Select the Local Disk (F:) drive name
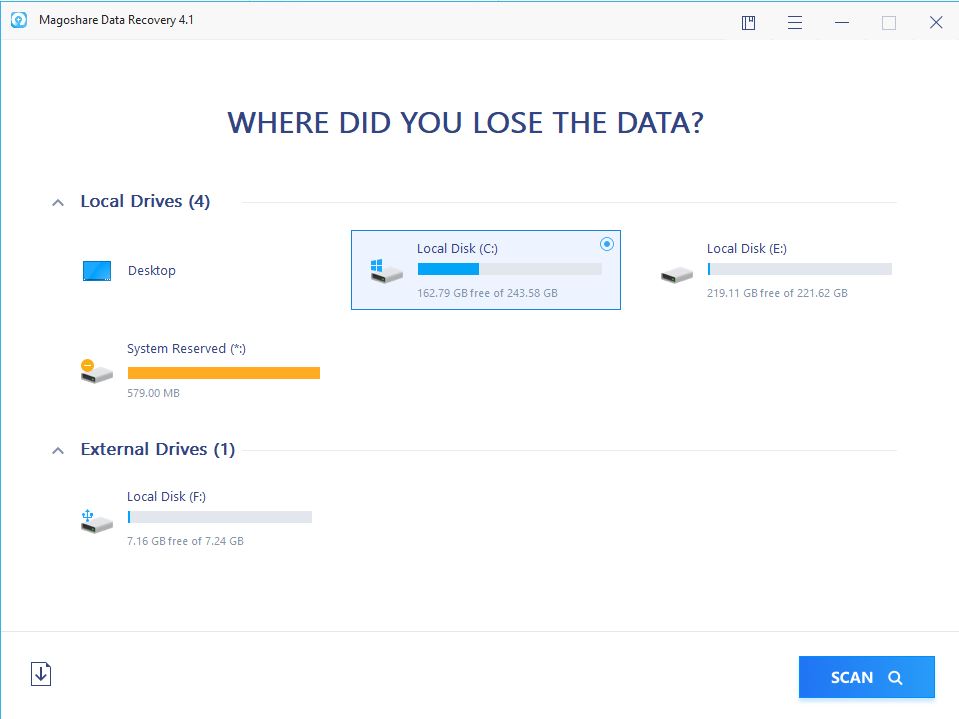 166,497
